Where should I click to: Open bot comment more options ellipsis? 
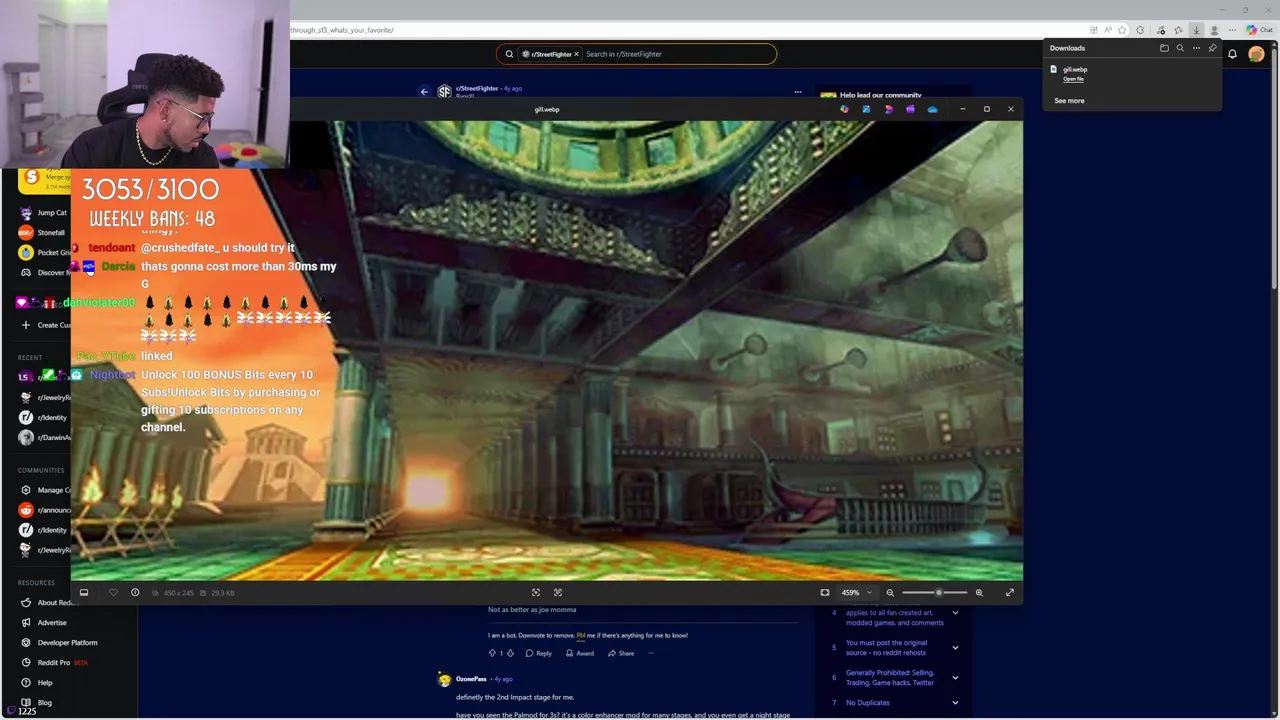coord(651,653)
